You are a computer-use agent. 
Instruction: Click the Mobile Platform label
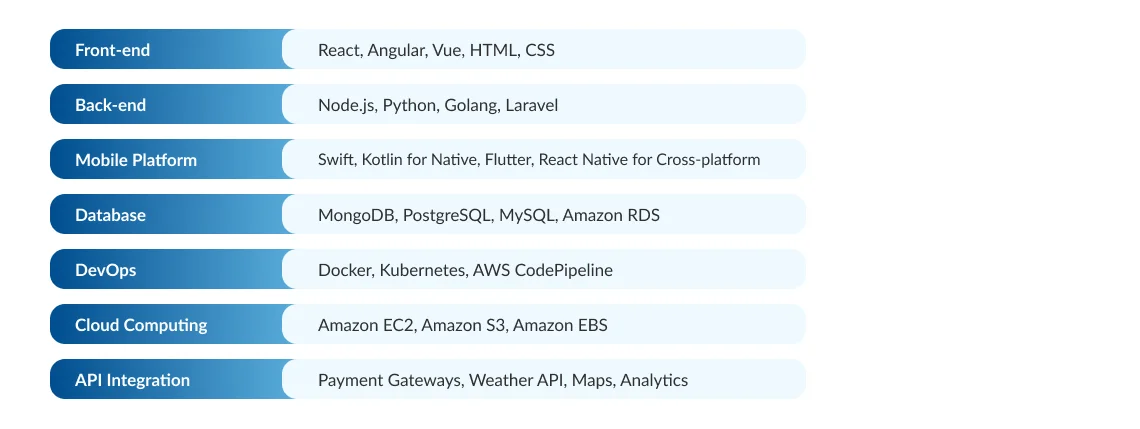136,160
